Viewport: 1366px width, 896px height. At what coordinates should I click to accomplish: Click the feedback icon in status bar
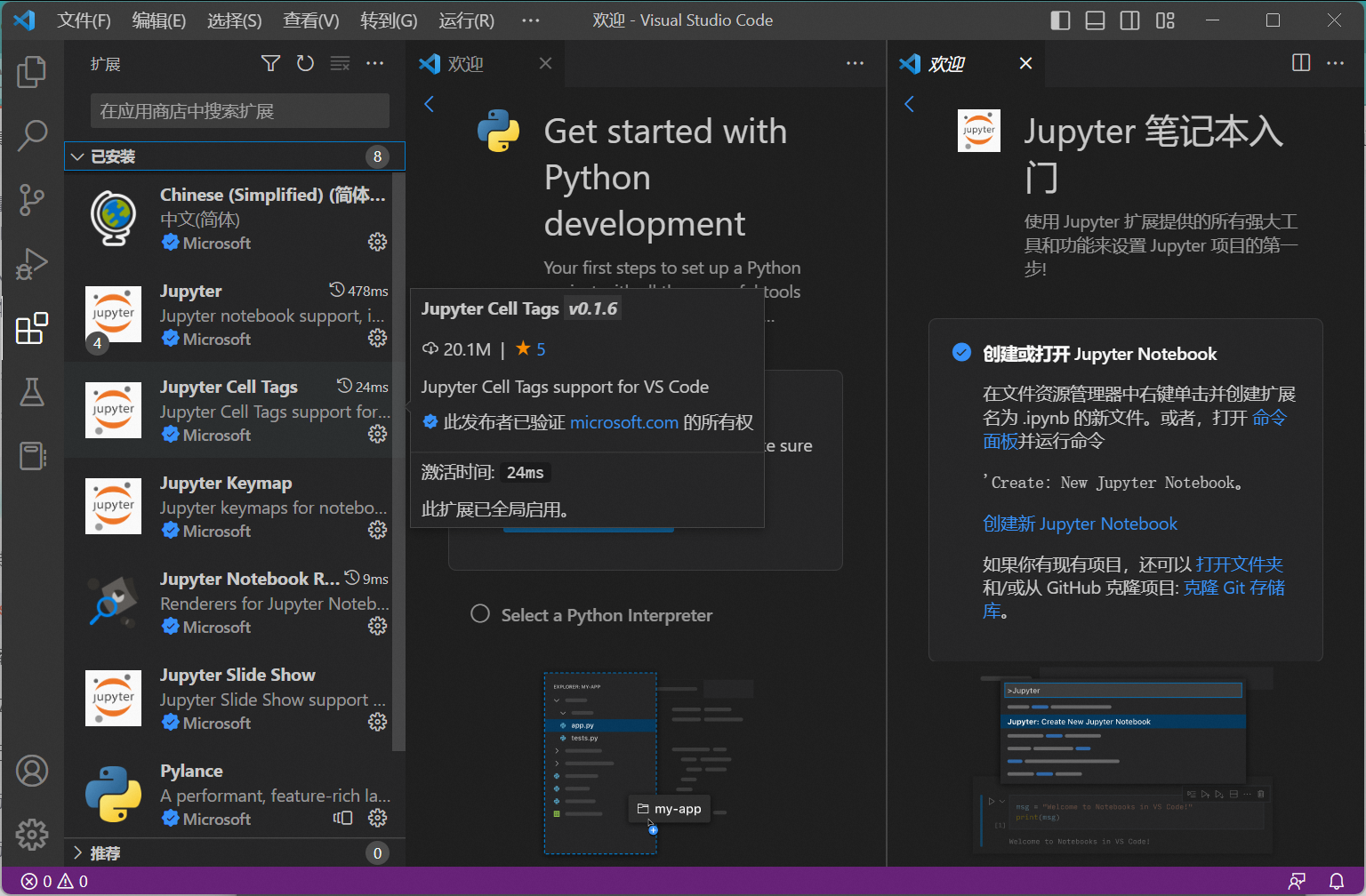click(1298, 881)
